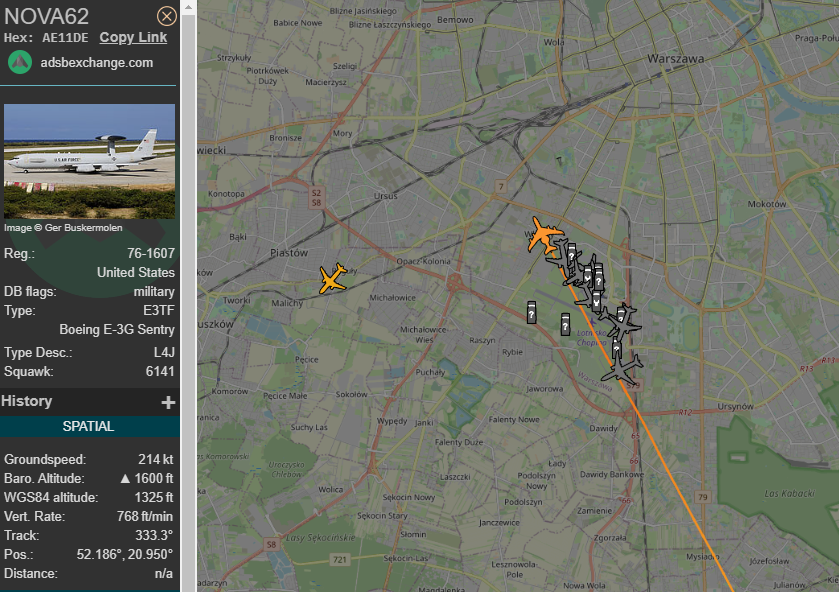Screen dimensions: 839x592
Task: Expand the History section plus sign
Action: coord(168,402)
